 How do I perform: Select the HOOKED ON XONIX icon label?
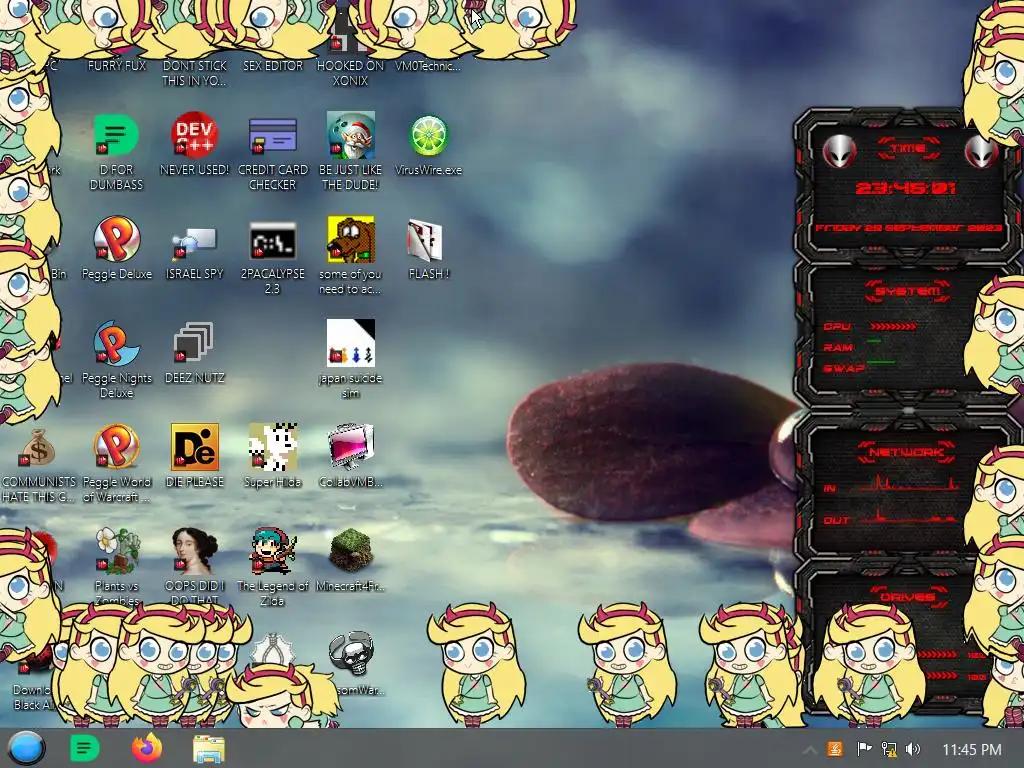351,73
